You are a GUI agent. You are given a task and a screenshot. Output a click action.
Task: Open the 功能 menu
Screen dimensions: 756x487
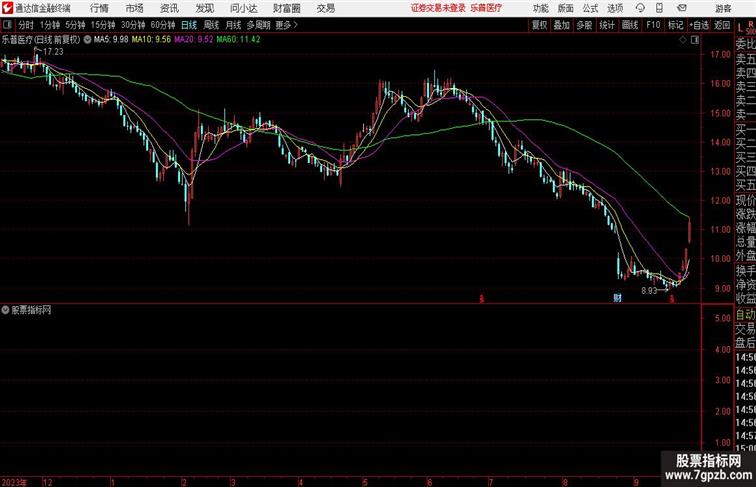tap(541, 8)
